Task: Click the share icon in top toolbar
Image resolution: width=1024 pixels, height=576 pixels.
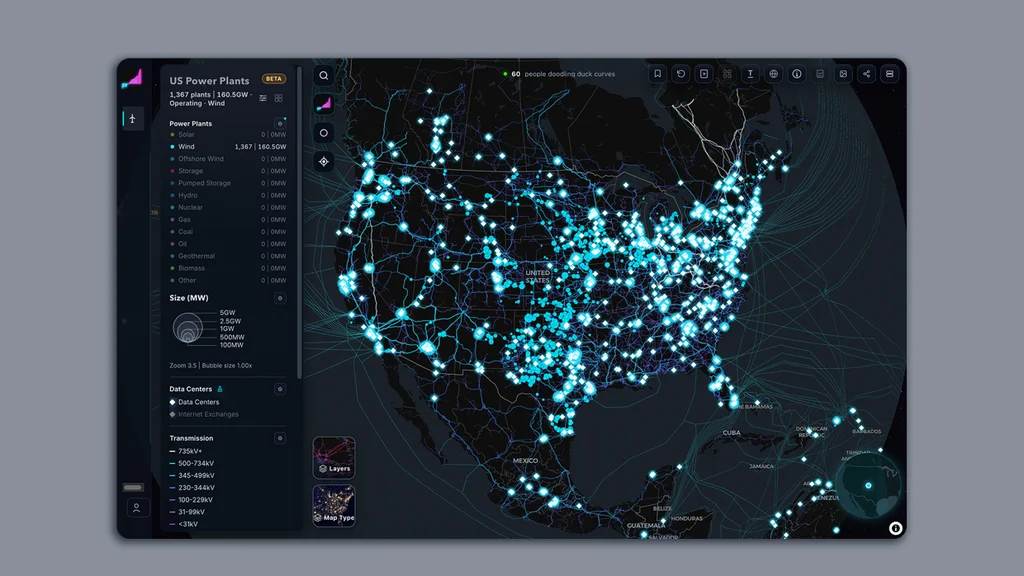Action: click(866, 74)
